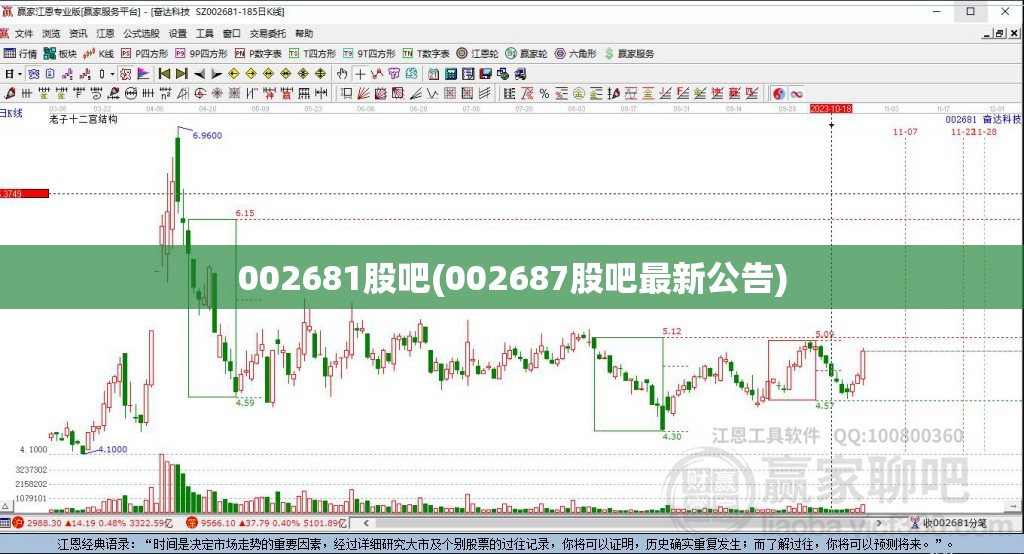The width and height of the screenshot is (1024, 554).
Task: Move chart right with black right arrow
Action: pyautogui.click(x=216, y=74)
